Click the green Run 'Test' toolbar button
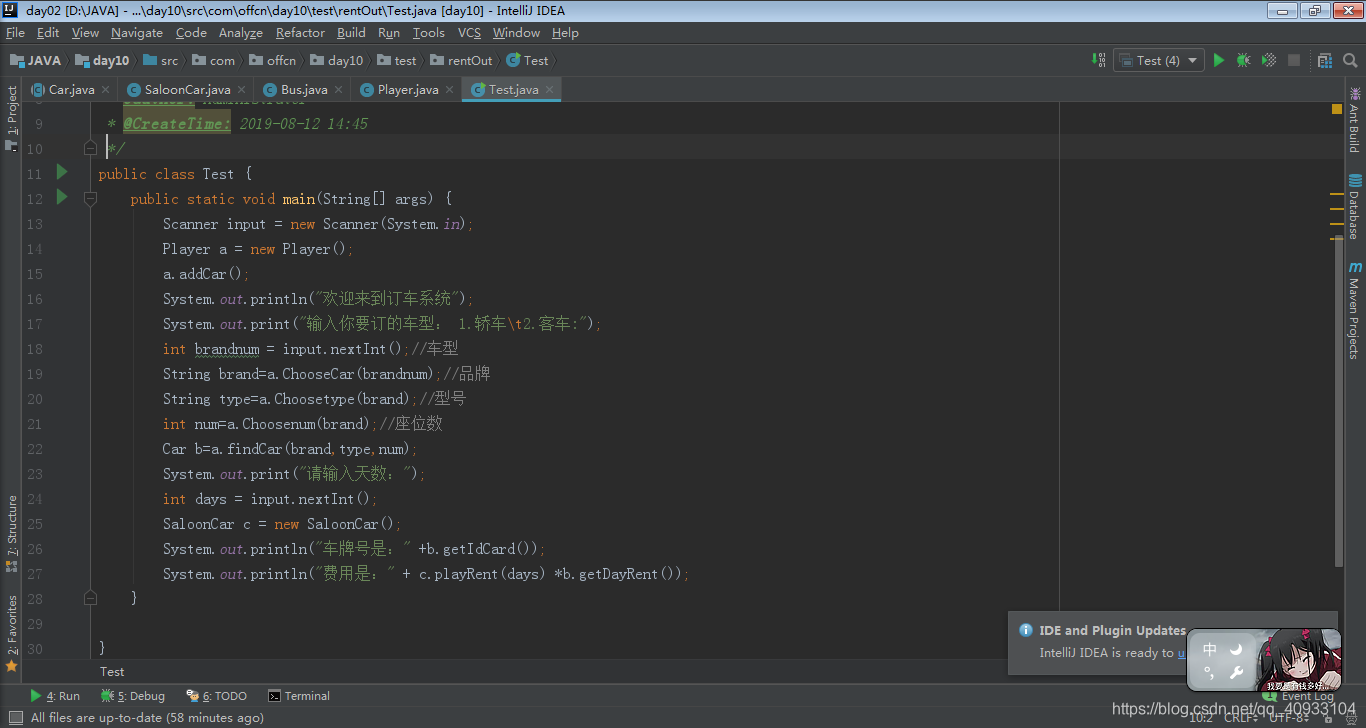Viewport: 1366px width, 728px height. pos(1218,60)
